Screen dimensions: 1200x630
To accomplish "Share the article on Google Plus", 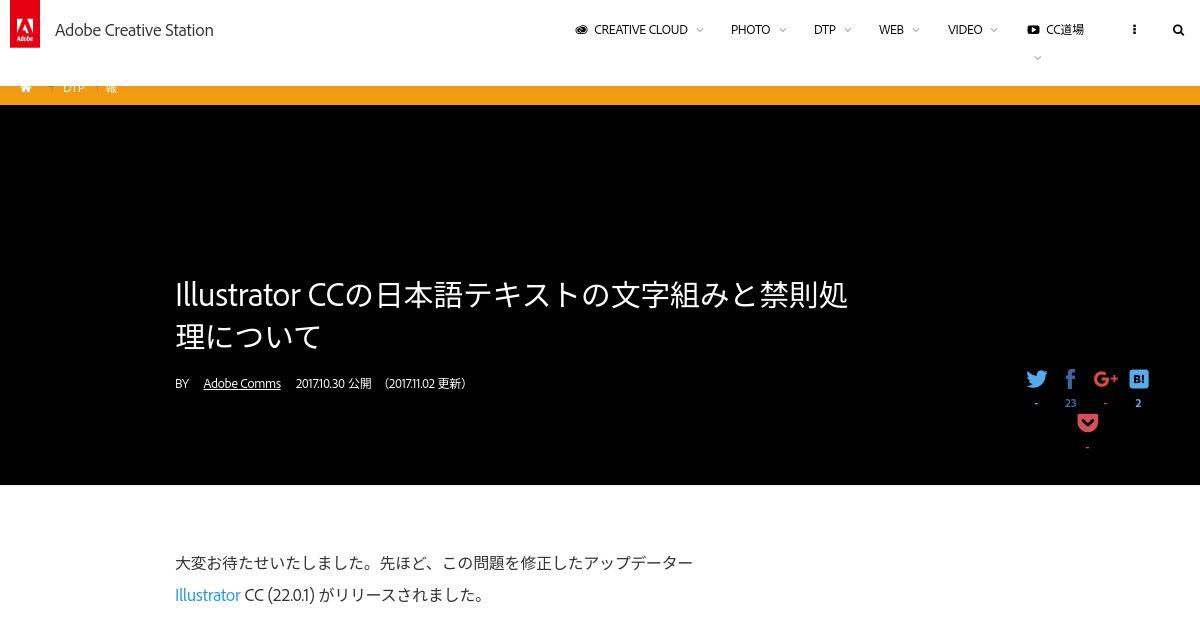I will (x=1105, y=379).
